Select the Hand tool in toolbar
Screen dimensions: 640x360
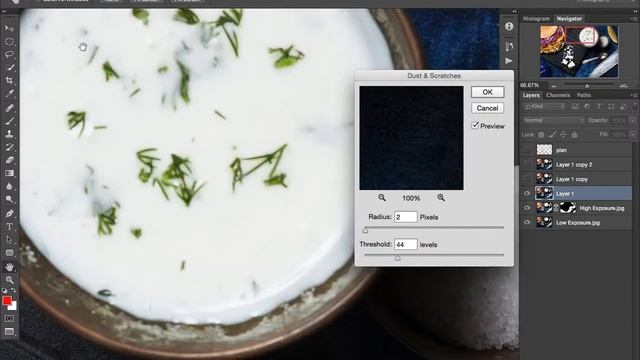click(9, 267)
